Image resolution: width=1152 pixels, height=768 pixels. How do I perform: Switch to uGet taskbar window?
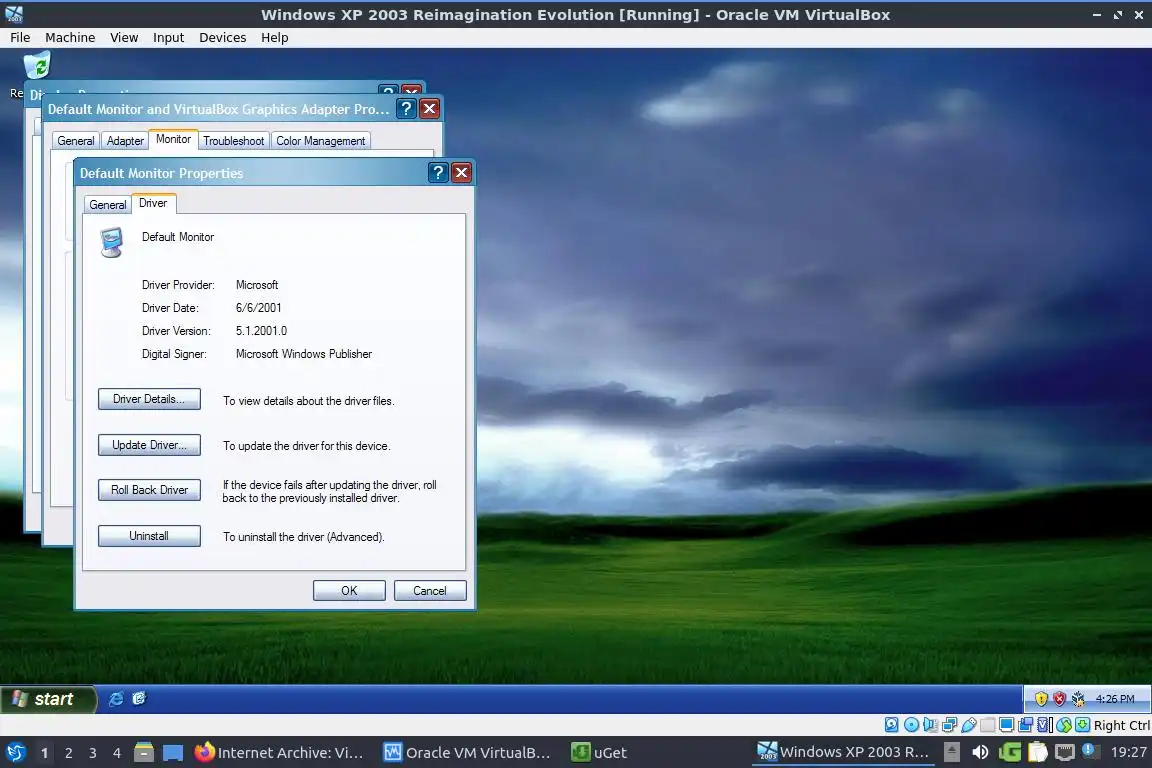[x=600, y=753]
